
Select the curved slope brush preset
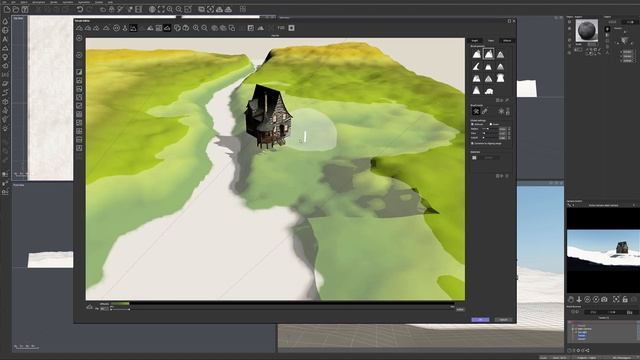(477, 66)
